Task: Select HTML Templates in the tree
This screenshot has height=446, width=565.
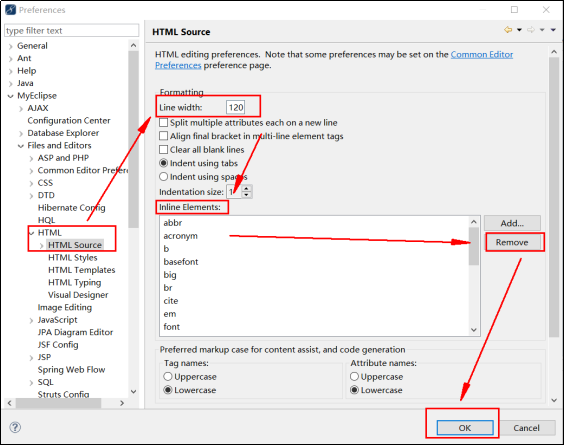Action: pyautogui.click(x=81, y=270)
